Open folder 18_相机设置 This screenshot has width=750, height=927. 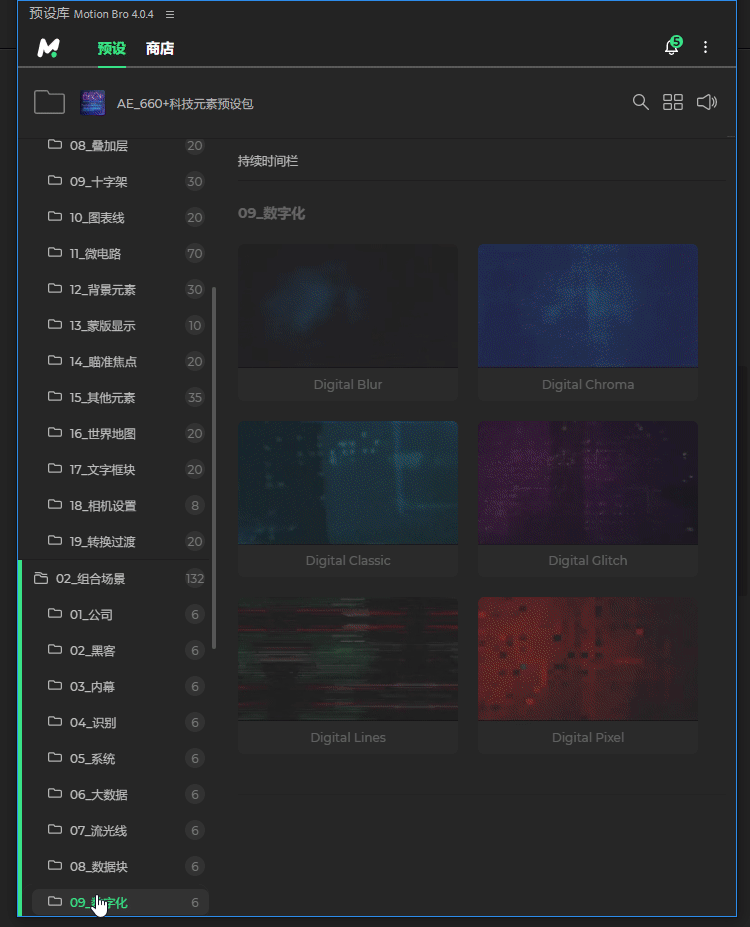(120, 506)
